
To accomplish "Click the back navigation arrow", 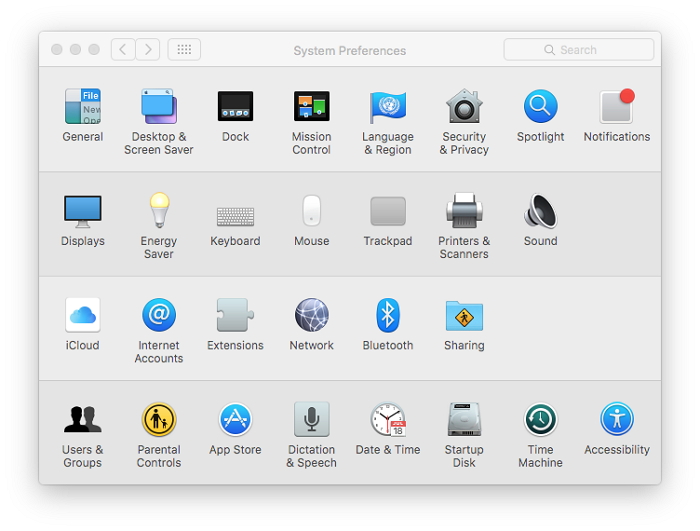I will [x=123, y=49].
